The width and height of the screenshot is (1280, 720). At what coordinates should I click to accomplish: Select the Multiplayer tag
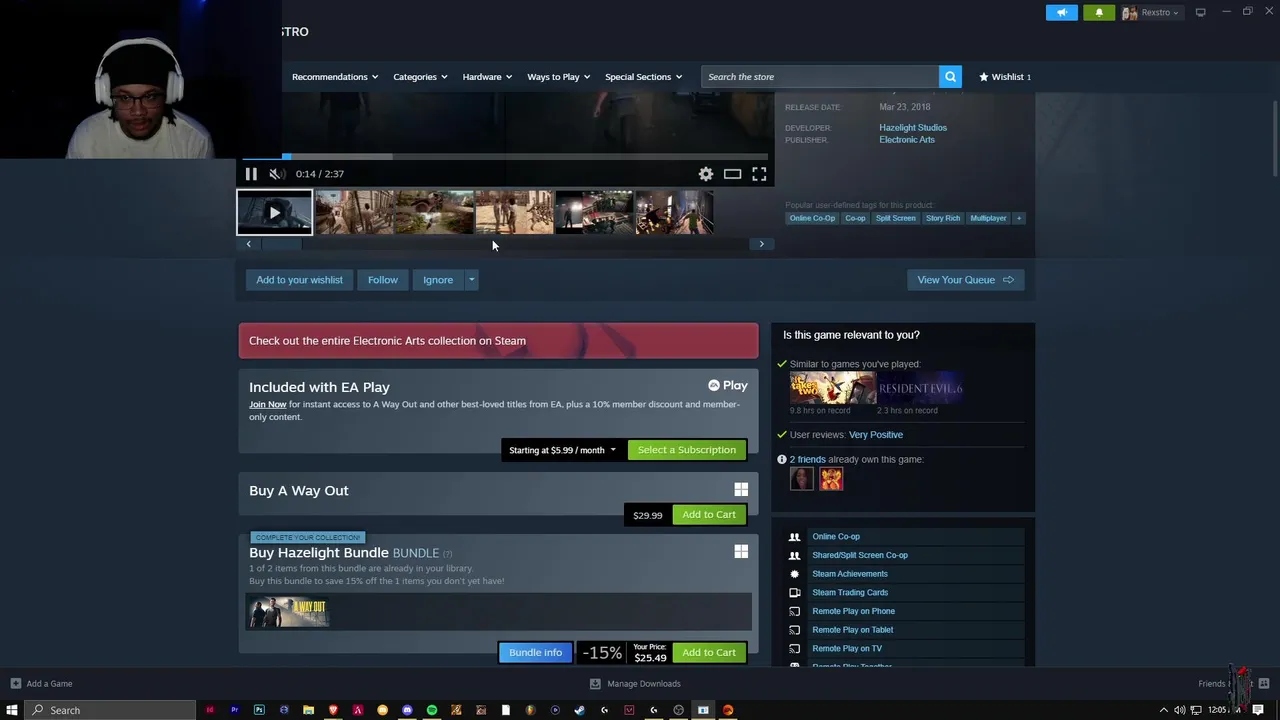988,218
